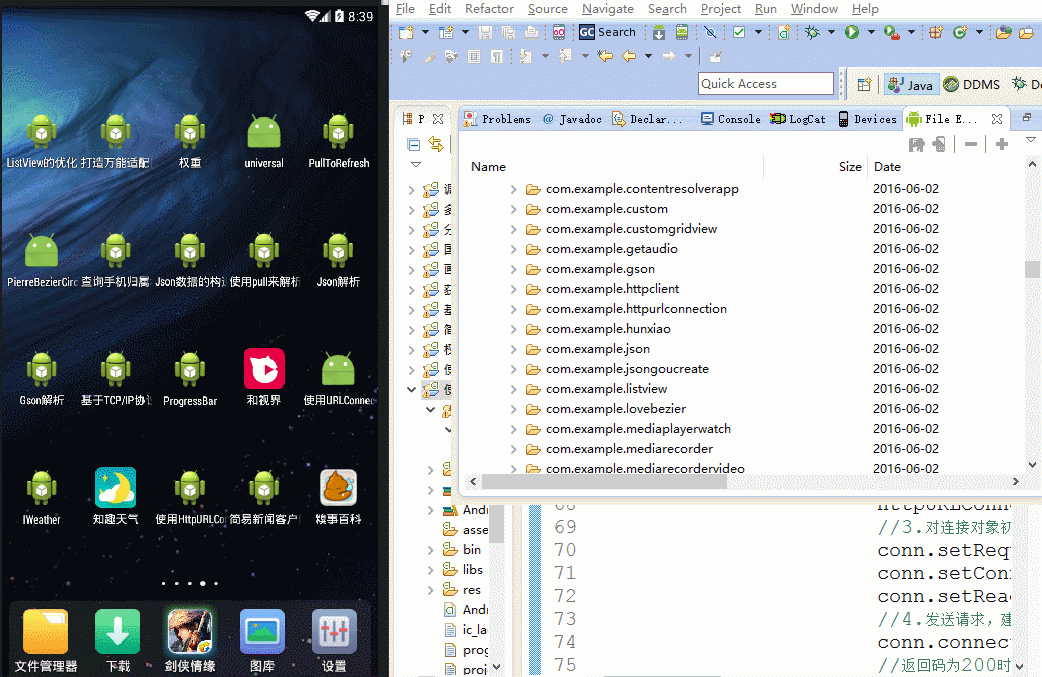Viewport: 1042px width, 677px height.
Task: Click the GC Search toolbar button
Action: [607, 32]
